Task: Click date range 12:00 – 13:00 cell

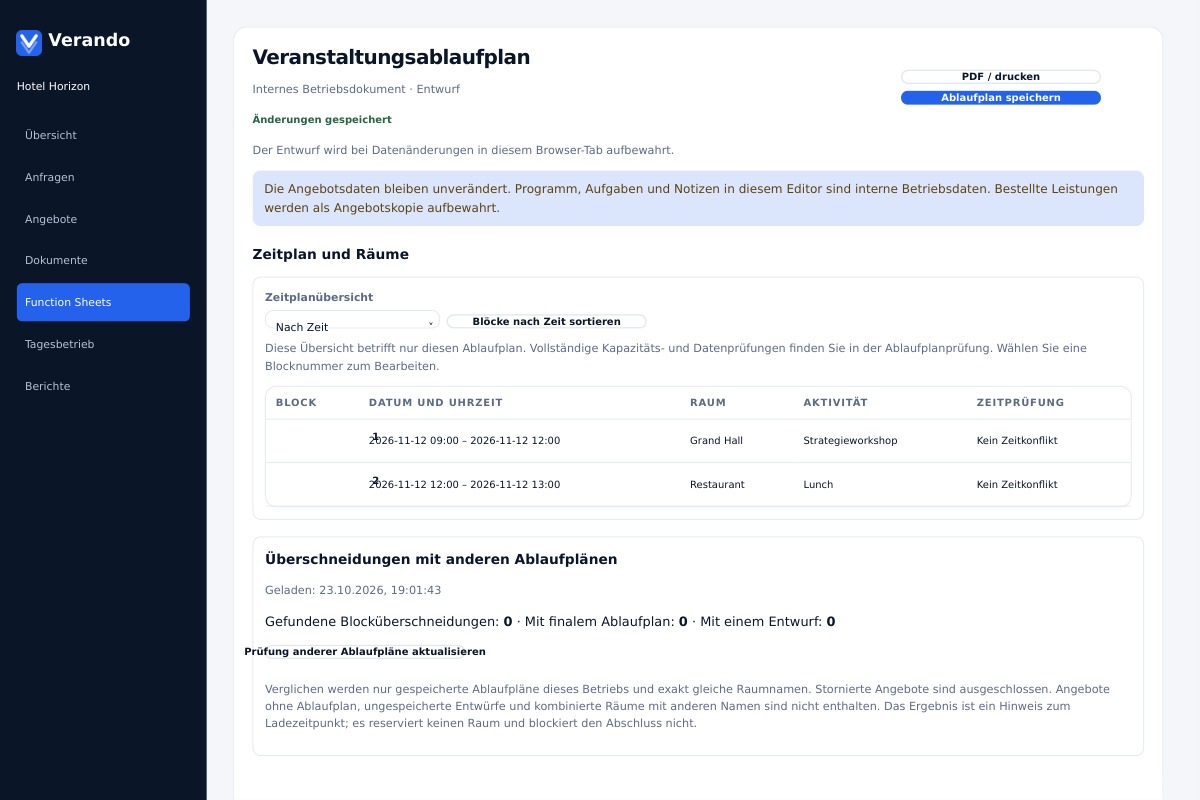Action: [x=464, y=485]
